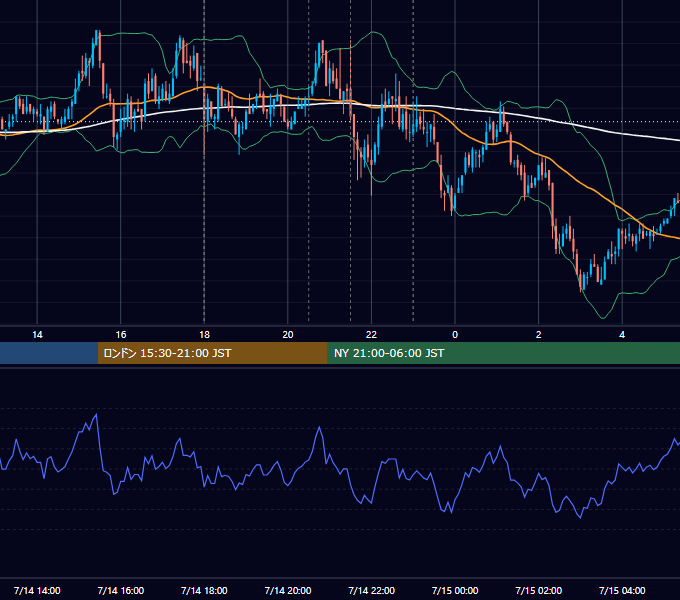Click the 7/14 16:00 time label
Viewport: 680px width, 600px height.
click(121, 591)
